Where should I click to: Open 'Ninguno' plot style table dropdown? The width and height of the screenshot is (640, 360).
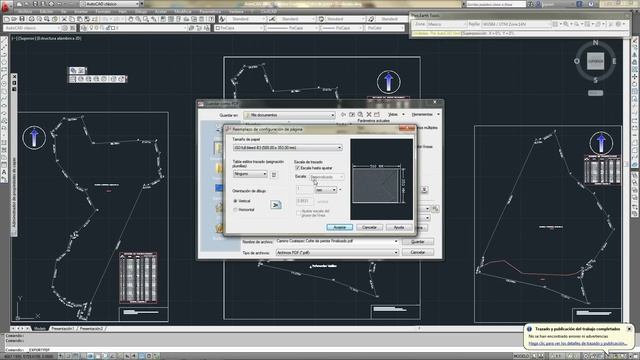click(250, 174)
